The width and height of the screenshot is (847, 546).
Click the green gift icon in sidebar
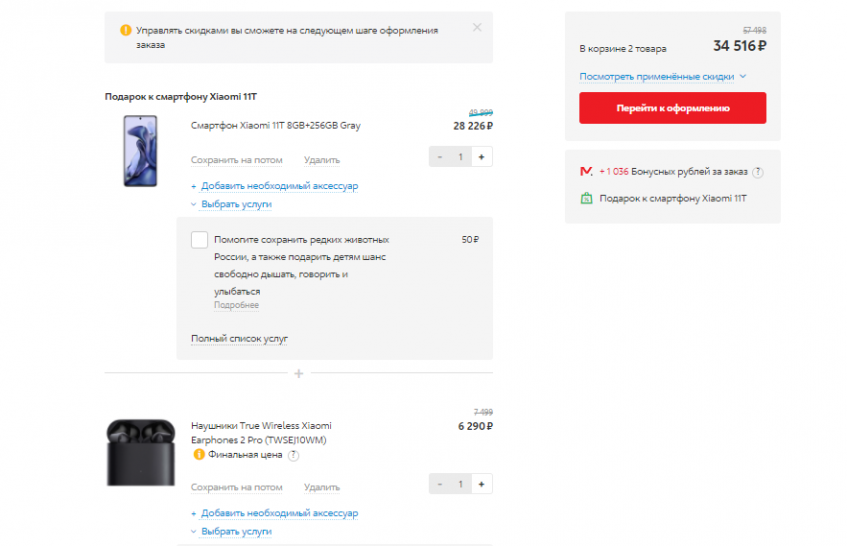pyautogui.click(x=586, y=198)
